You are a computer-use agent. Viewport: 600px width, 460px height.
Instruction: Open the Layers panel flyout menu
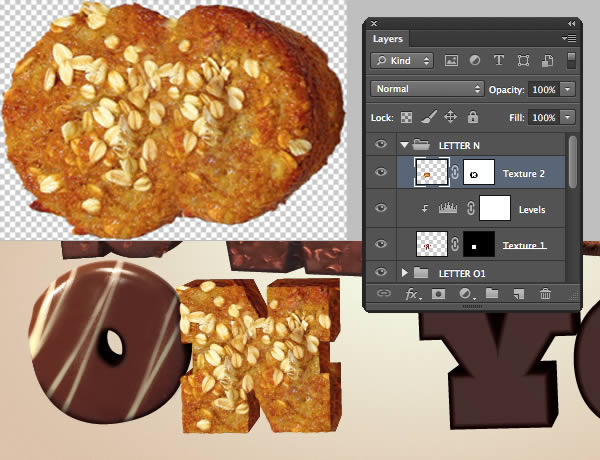(569, 38)
